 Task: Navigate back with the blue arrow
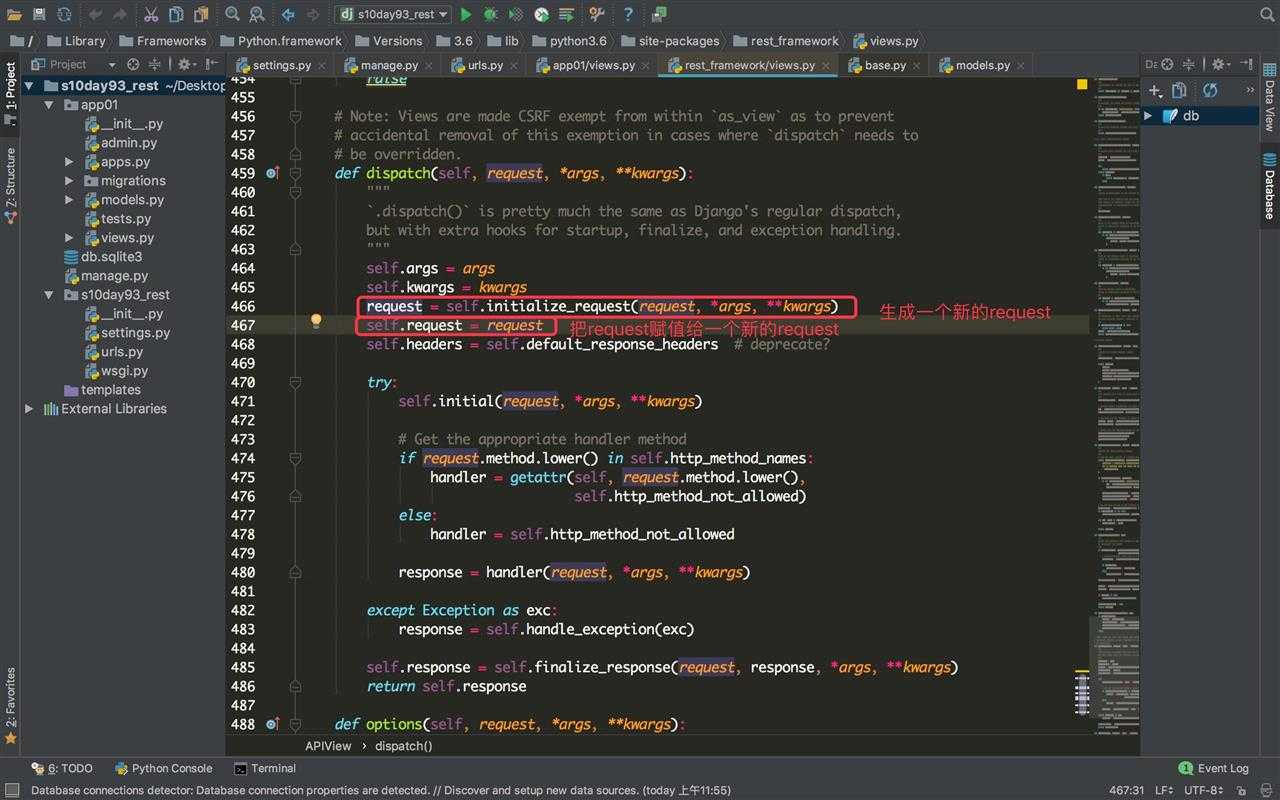[x=288, y=14]
